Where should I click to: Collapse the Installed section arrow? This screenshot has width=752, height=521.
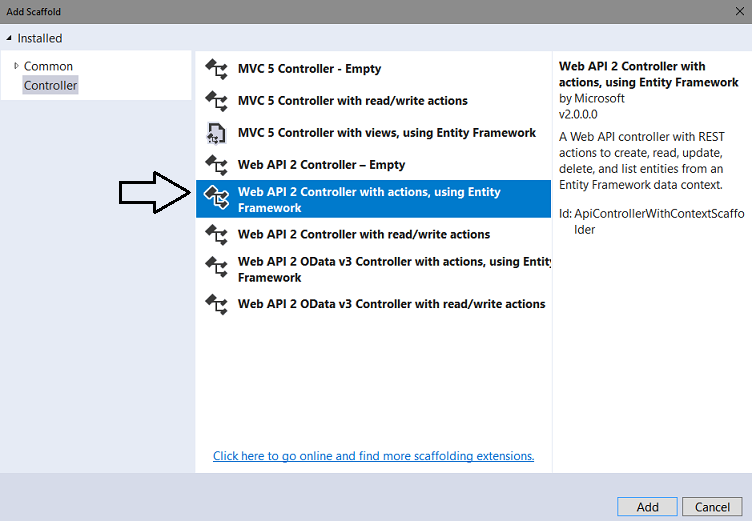coord(9,38)
